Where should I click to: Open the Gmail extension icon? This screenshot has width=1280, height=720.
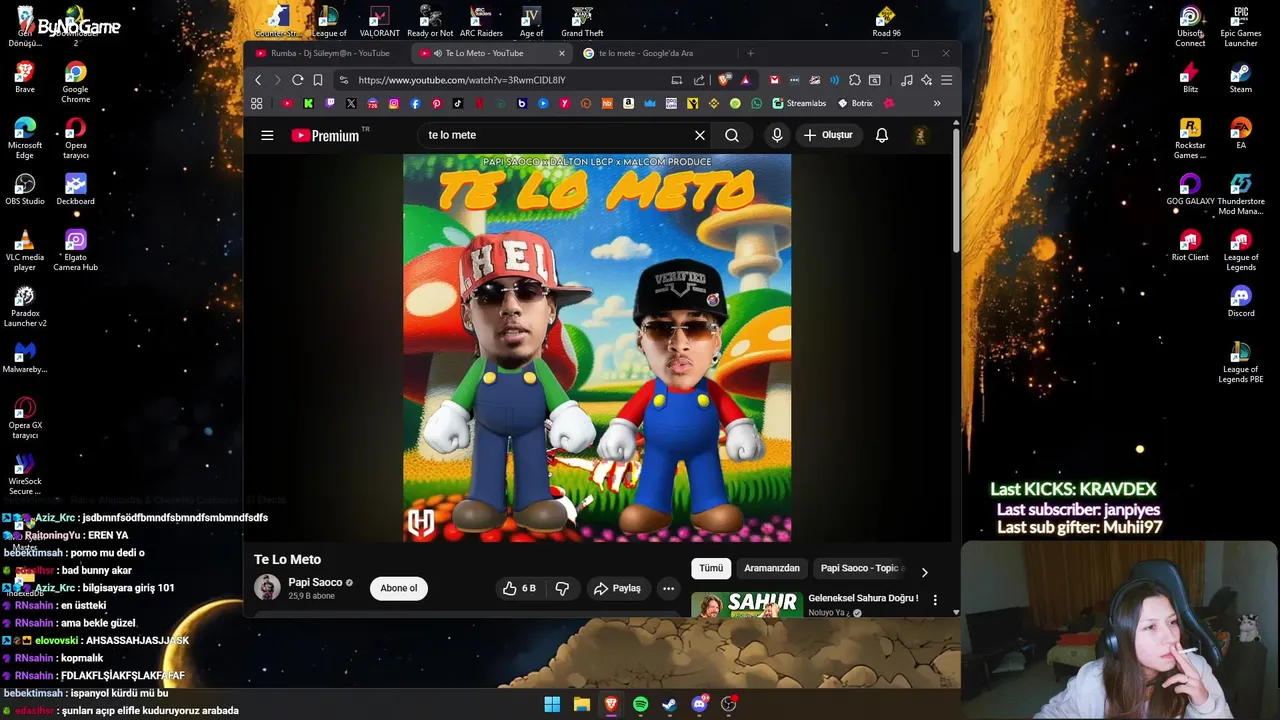pos(774,80)
